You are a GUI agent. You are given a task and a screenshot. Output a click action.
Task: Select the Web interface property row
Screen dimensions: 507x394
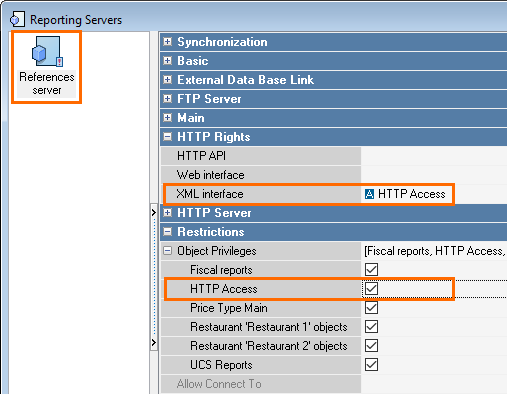334,175
